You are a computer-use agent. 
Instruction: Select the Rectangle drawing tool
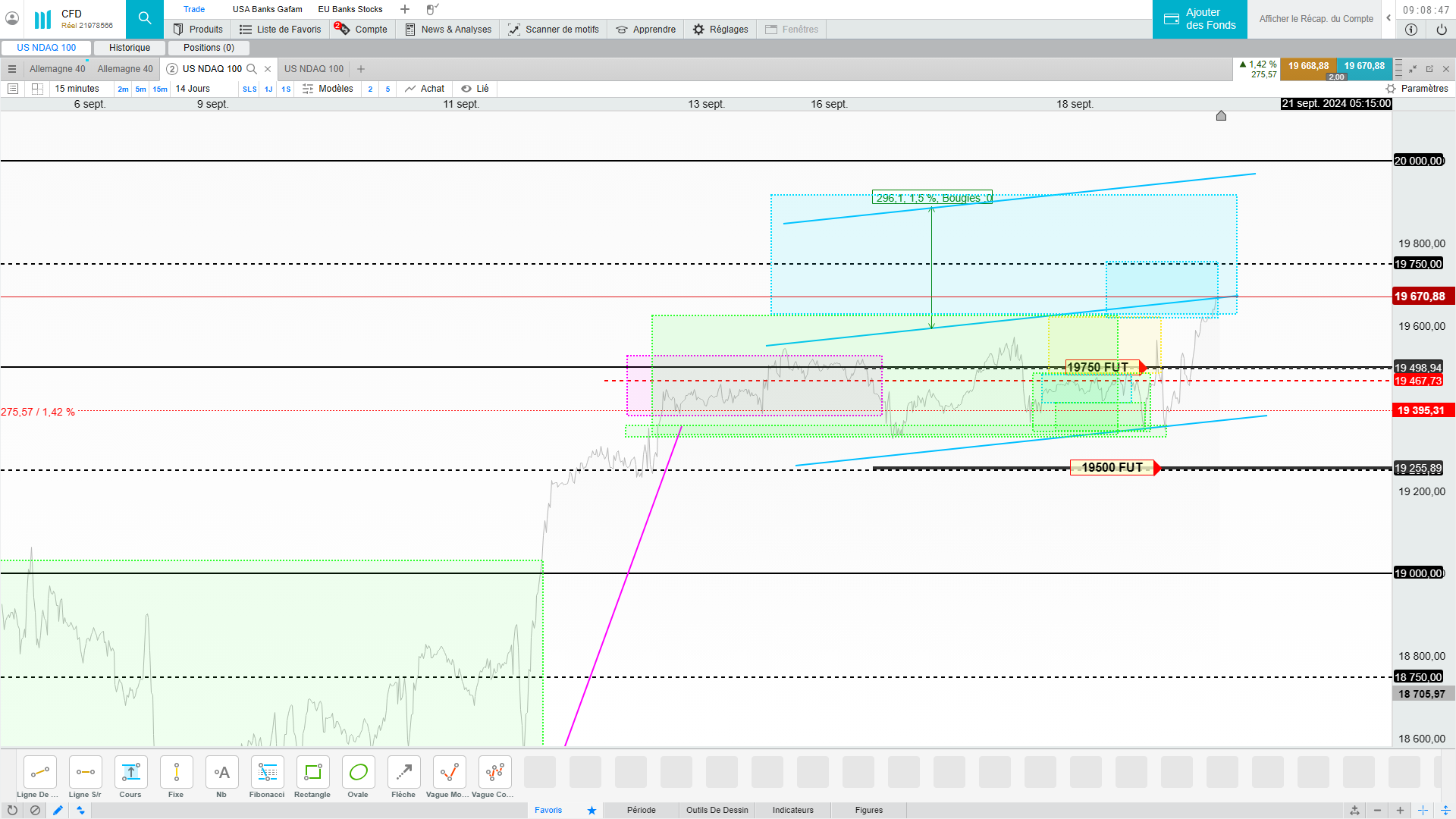point(312,773)
